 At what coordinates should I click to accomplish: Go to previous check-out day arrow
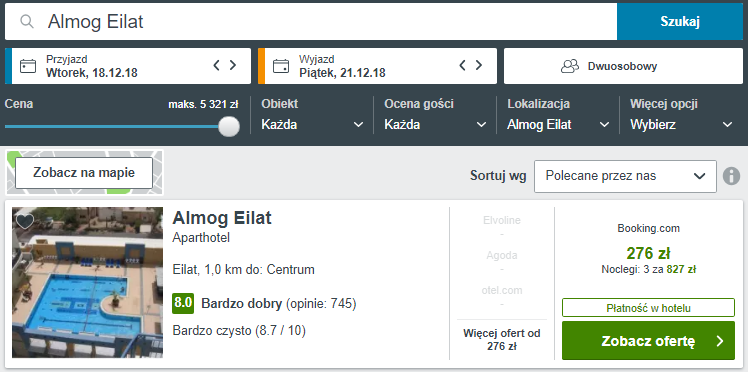click(x=462, y=65)
